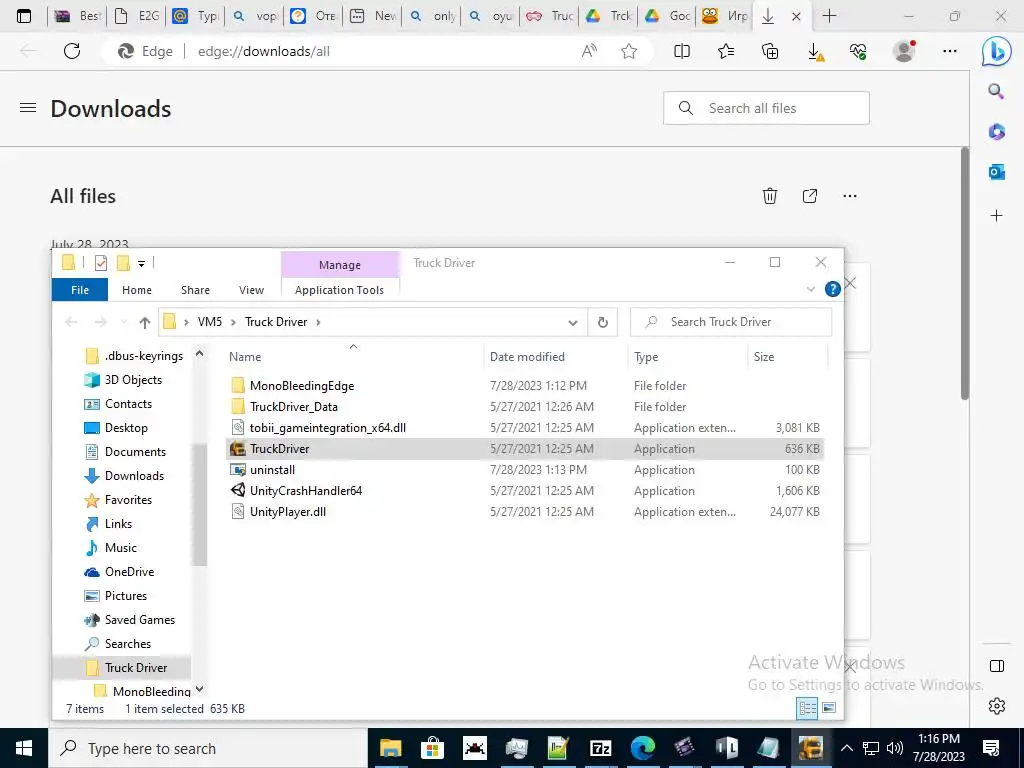This screenshot has height=768, width=1024.
Task: Click the Read aloud icon in address bar
Action: (x=589, y=51)
